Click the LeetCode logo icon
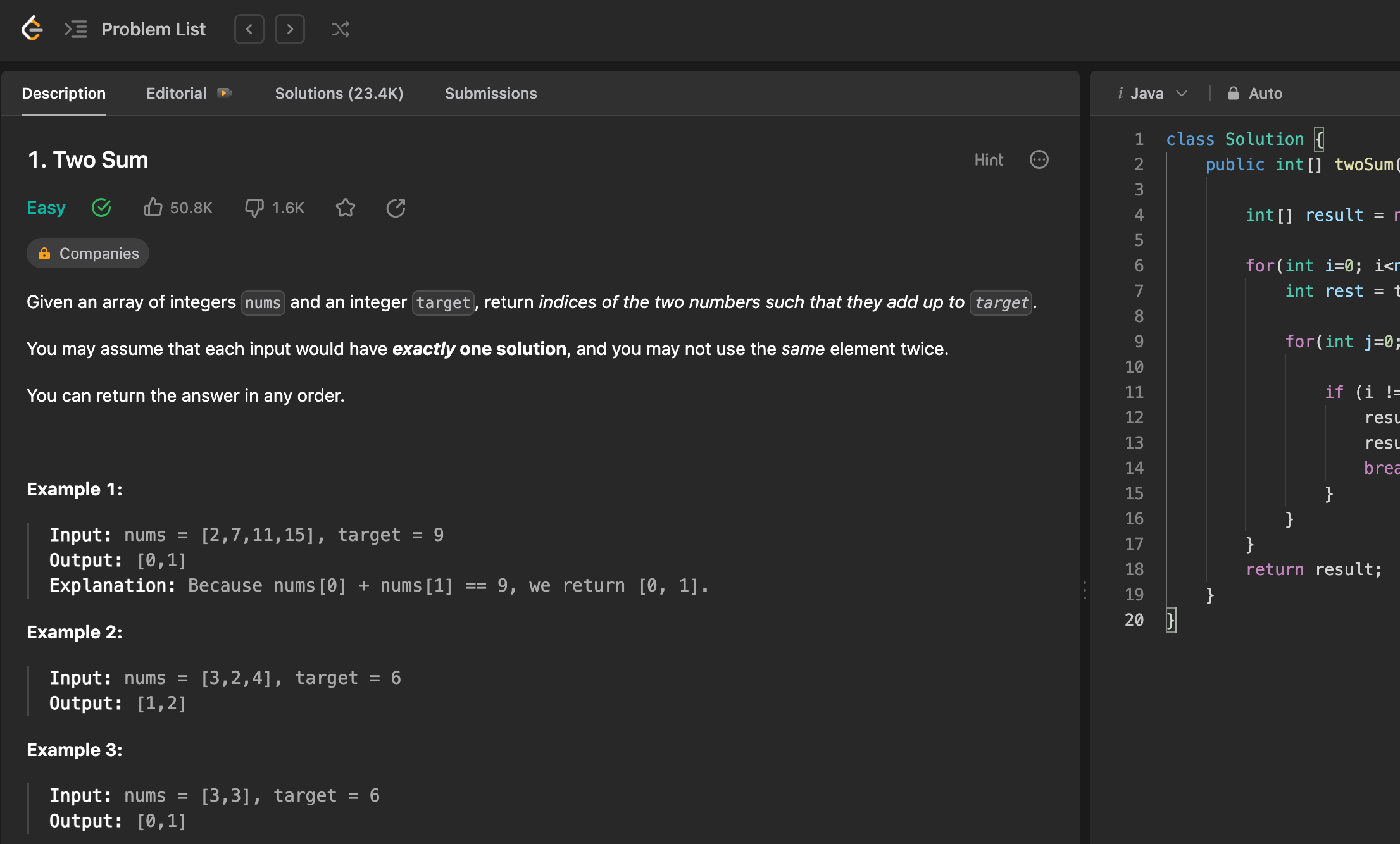1400x844 pixels. tap(32, 29)
